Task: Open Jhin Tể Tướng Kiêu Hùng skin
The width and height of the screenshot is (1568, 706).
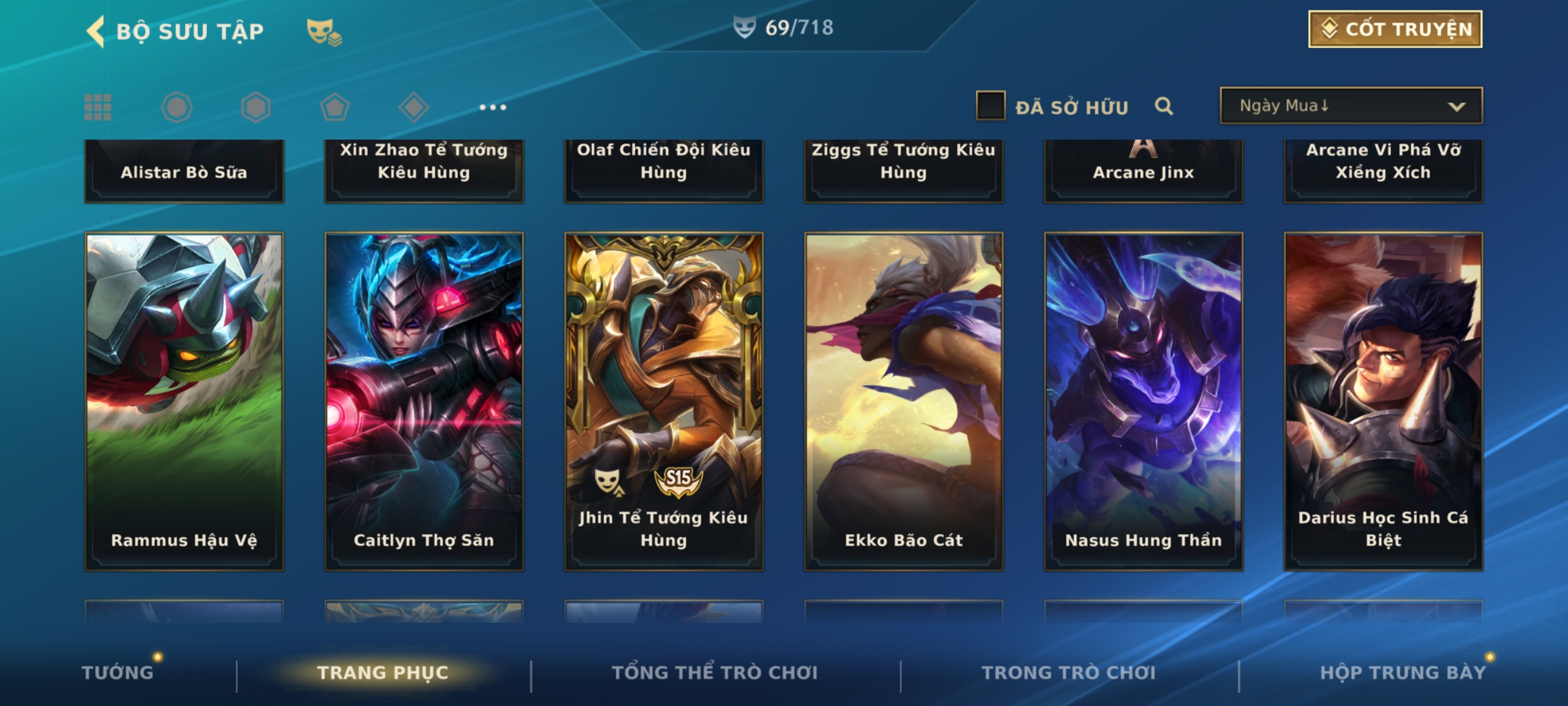Action: pos(664,401)
